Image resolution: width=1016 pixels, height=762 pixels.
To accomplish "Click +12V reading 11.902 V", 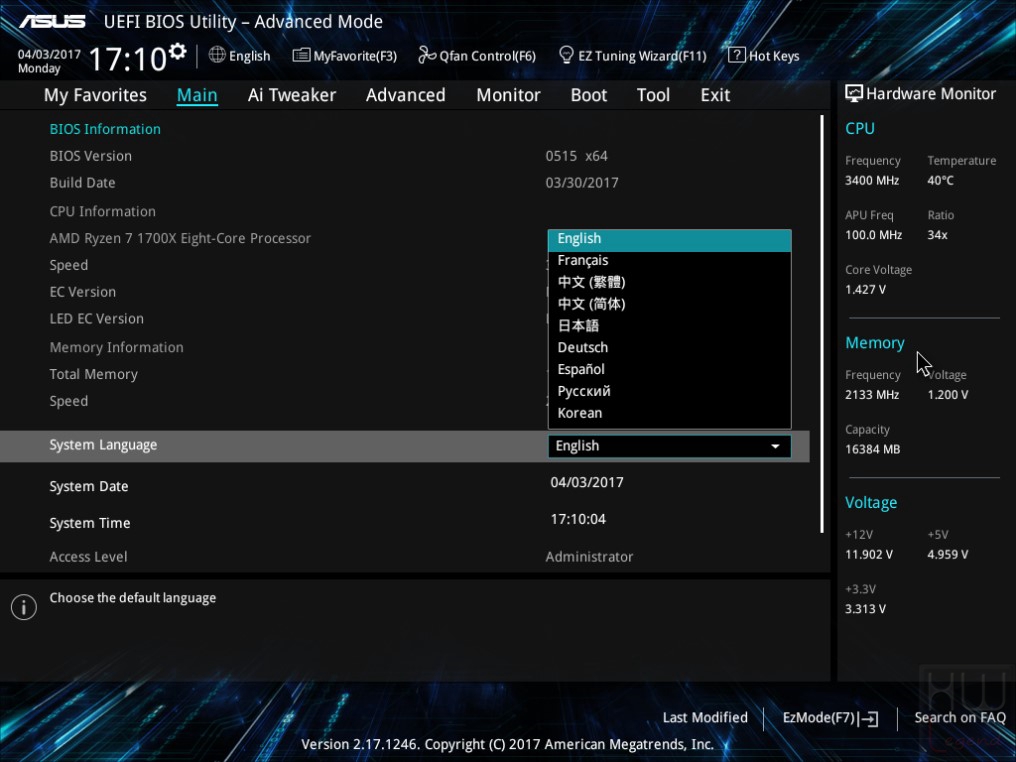I will pyautogui.click(x=868, y=555).
